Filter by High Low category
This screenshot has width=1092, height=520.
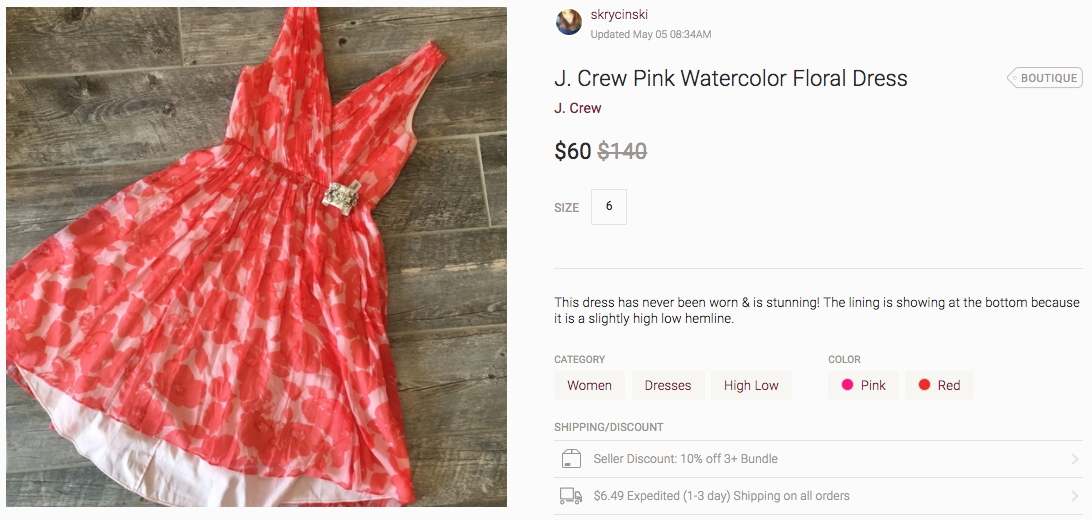tap(751, 385)
